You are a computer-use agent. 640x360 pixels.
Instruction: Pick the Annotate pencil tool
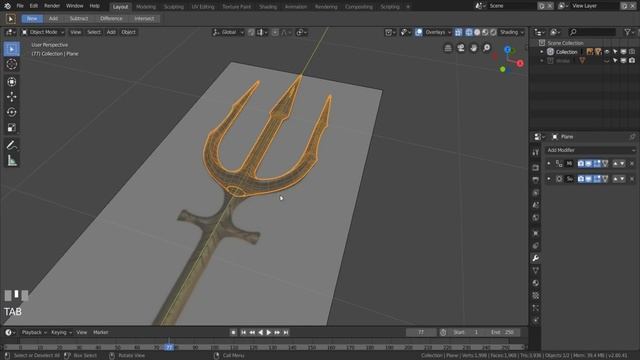pyautogui.click(x=12, y=145)
